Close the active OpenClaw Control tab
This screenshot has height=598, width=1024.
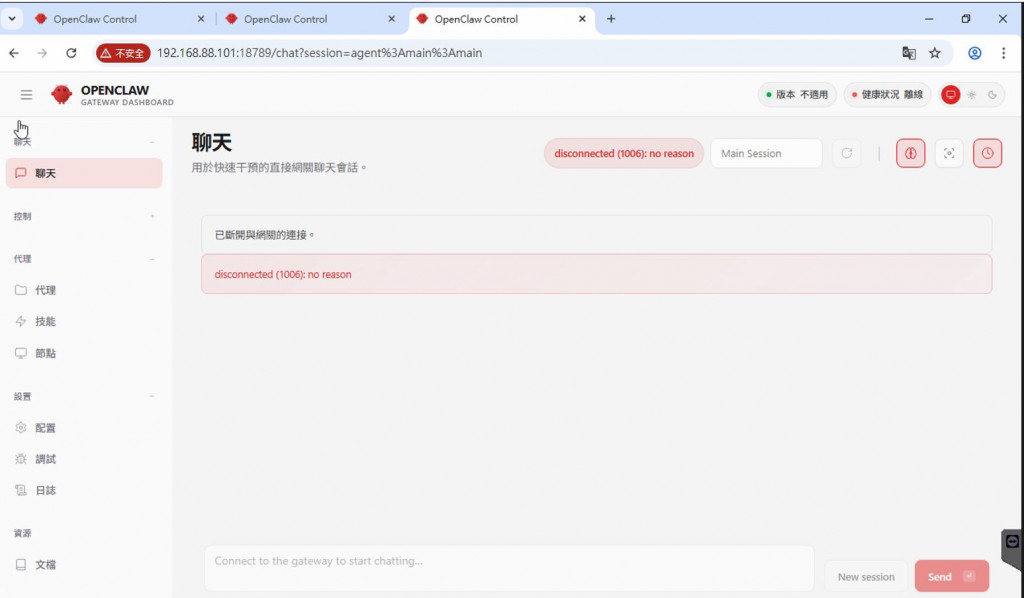pos(582,19)
